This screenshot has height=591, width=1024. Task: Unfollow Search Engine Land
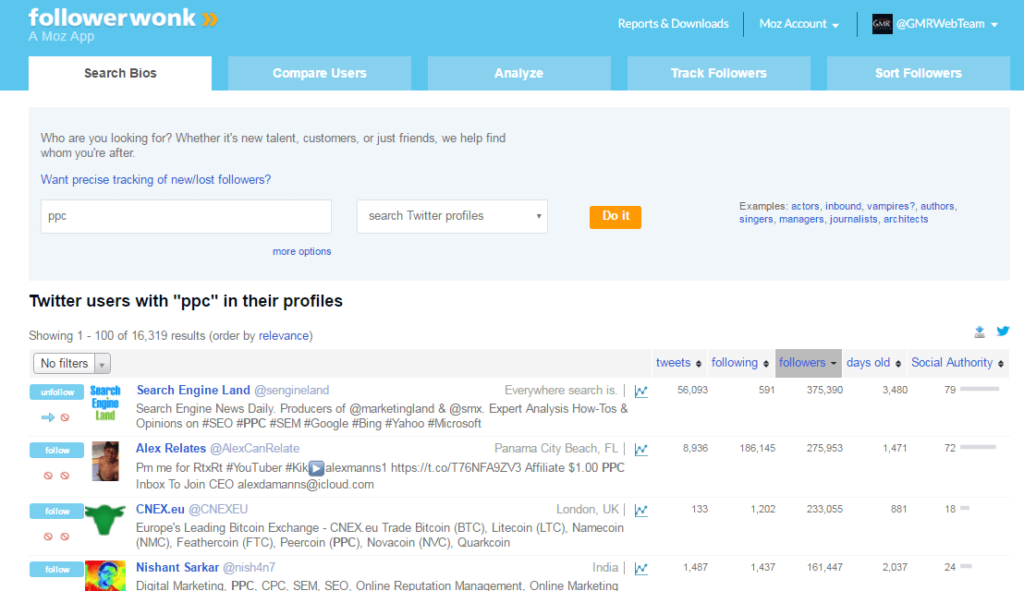click(x=57, y=392)
